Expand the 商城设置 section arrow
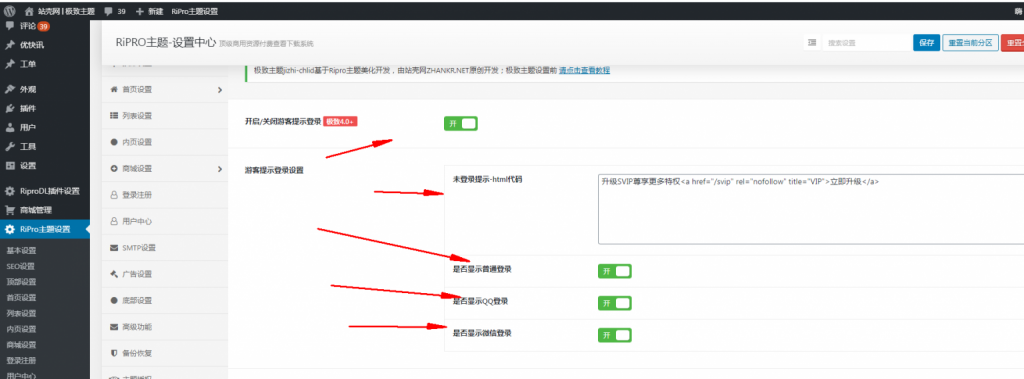This screenshot has height=379, width=1024. pyautogui.click(x=219, y=169)
